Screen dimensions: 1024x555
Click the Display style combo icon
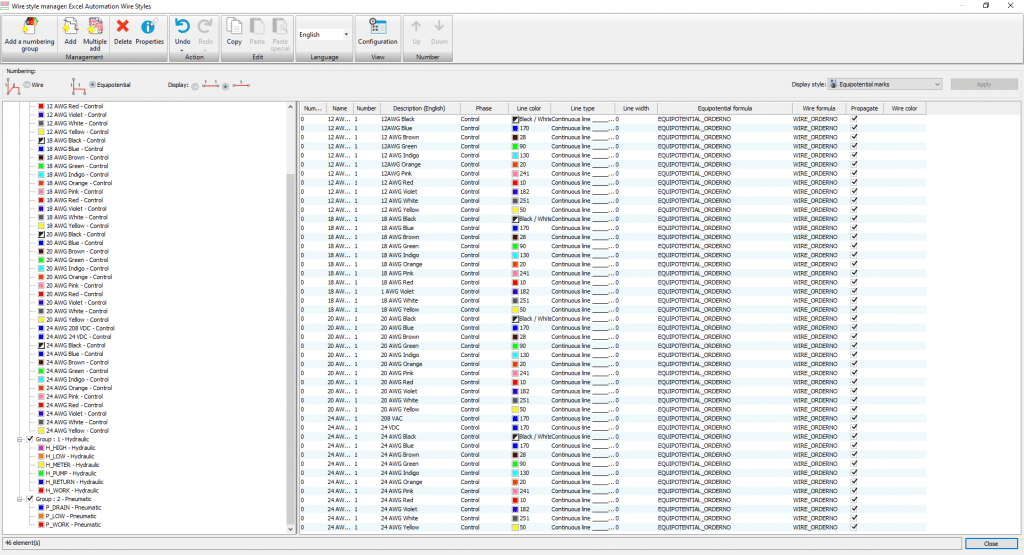(x=833, y=84)
